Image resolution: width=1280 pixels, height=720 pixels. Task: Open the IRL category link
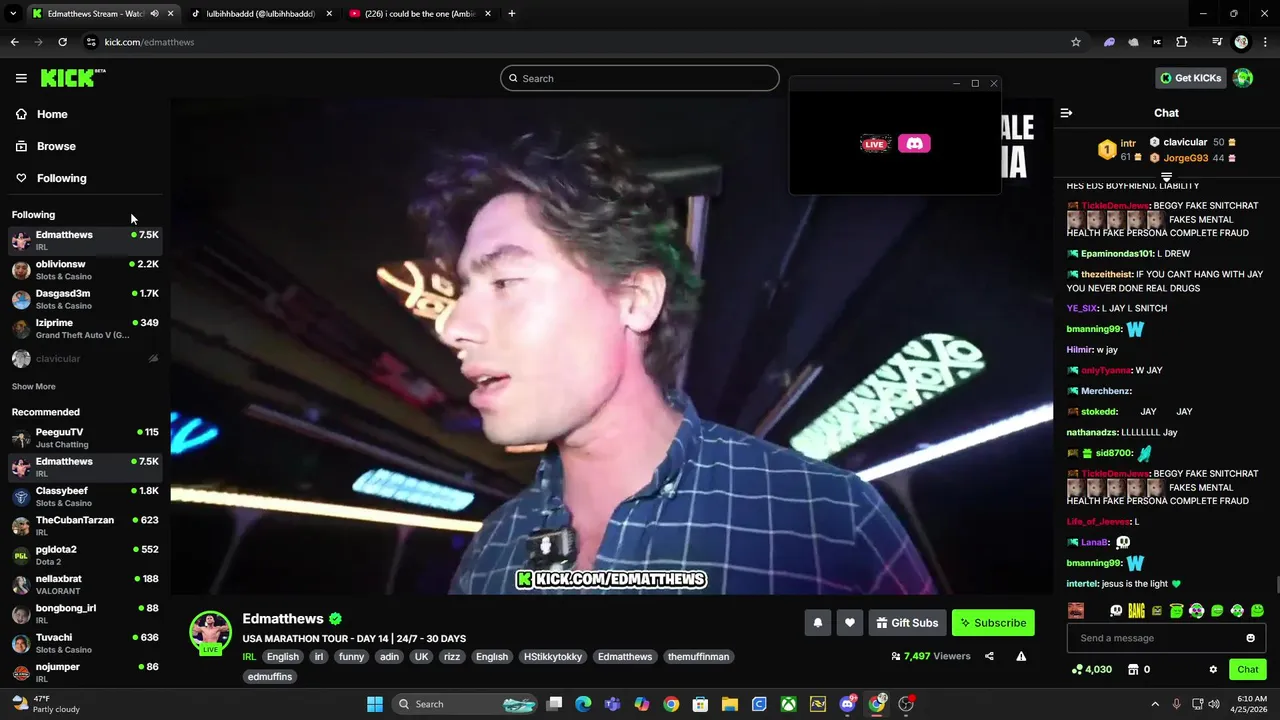249,657
